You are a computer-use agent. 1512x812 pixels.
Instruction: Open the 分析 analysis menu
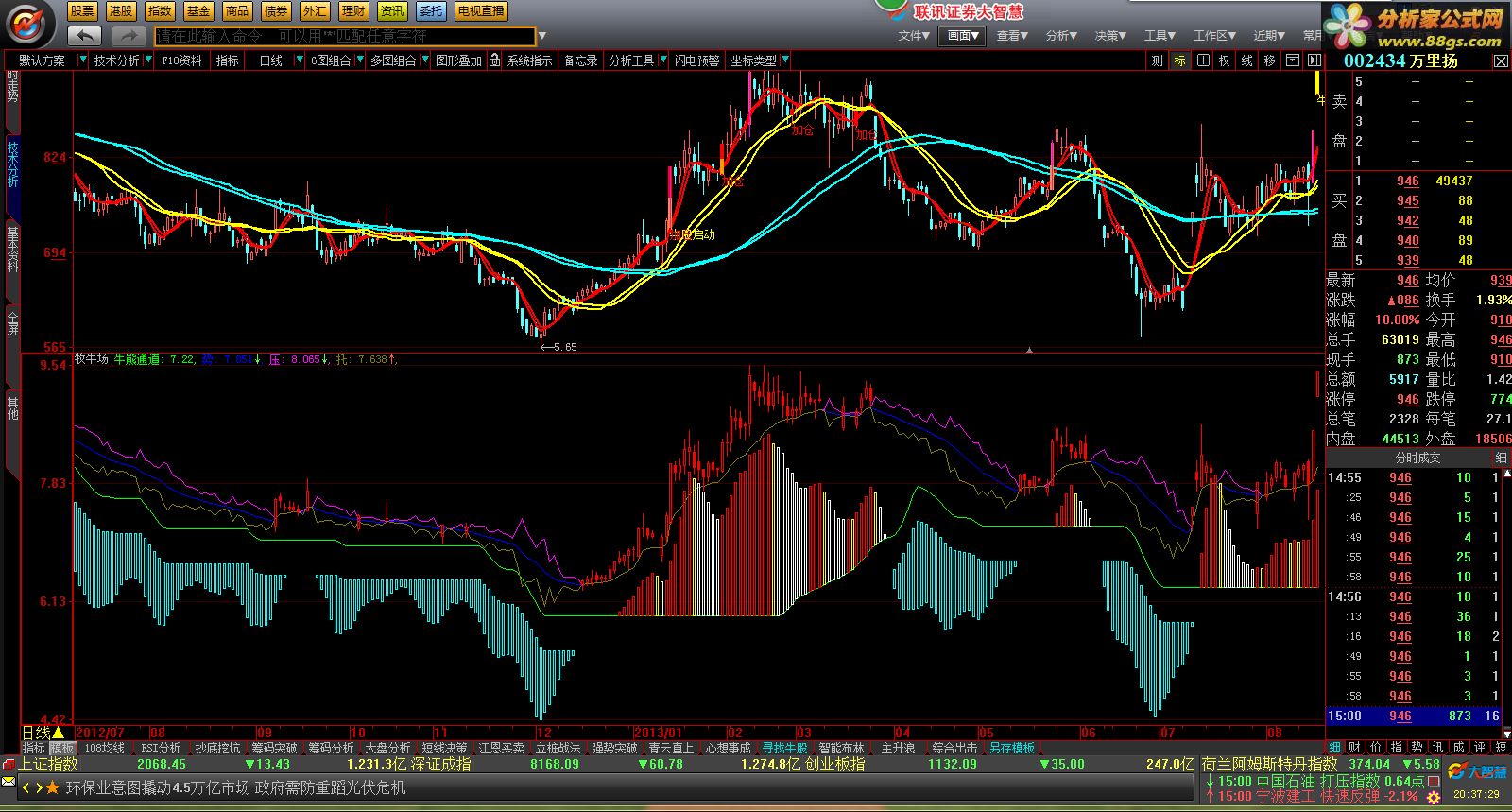coord(1061,36)
